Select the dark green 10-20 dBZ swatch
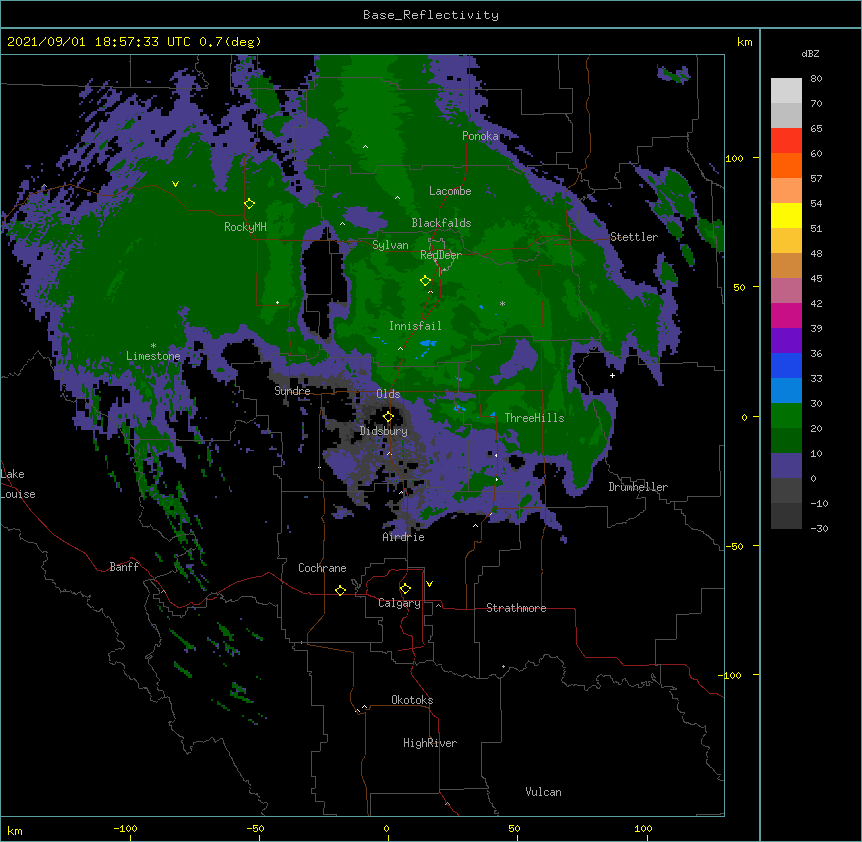 point(786,440)
